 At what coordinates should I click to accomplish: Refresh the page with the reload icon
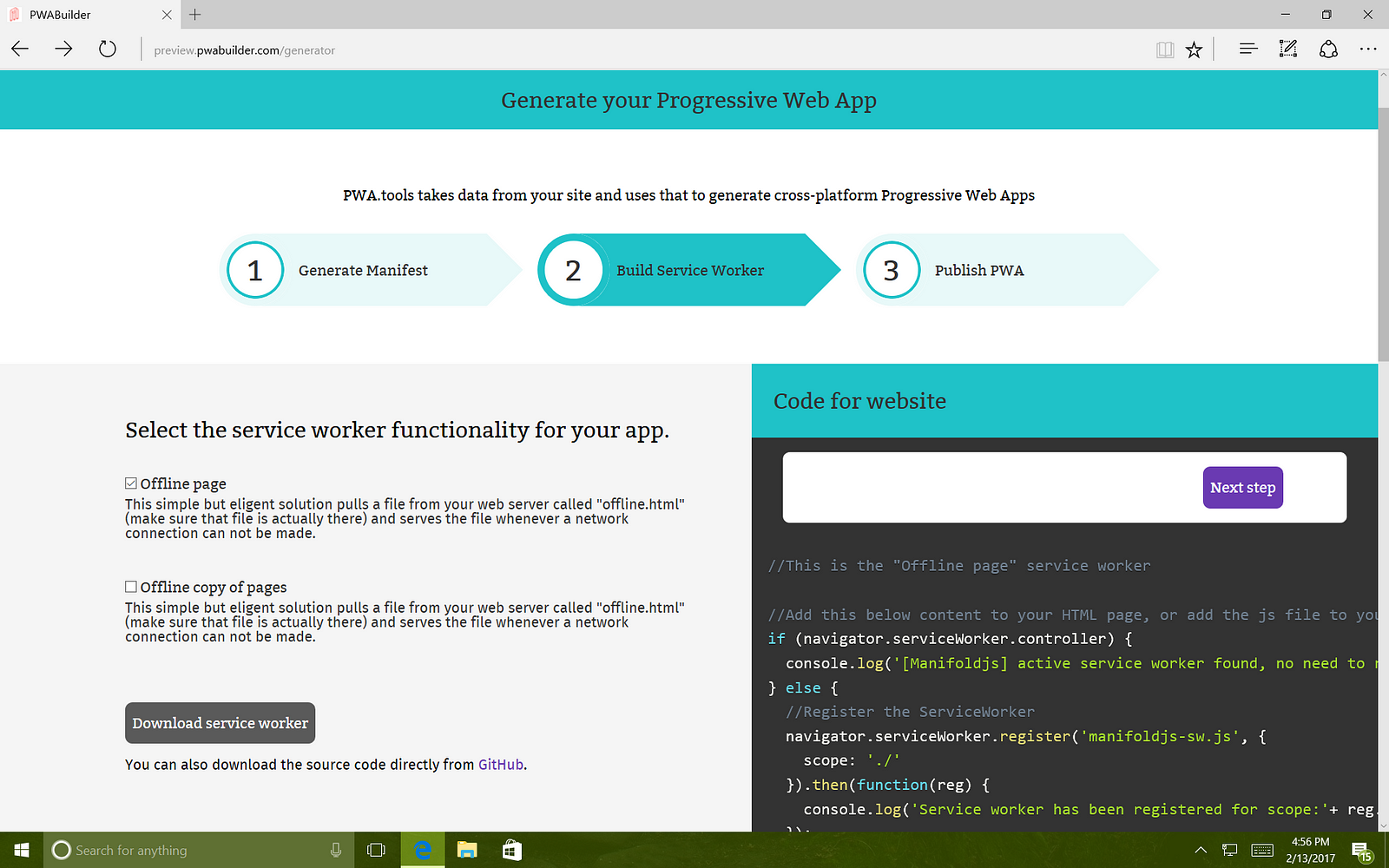pyautogui.click(x=108, y=49)
